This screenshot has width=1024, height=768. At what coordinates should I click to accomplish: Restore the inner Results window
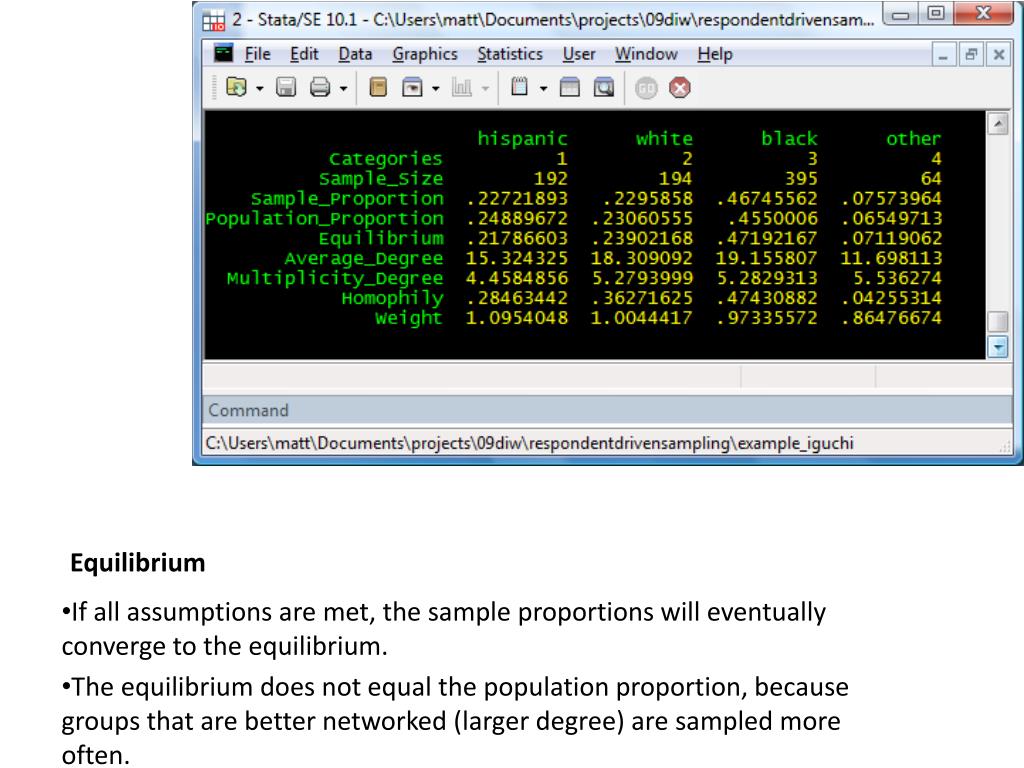[x=971, y=56]
